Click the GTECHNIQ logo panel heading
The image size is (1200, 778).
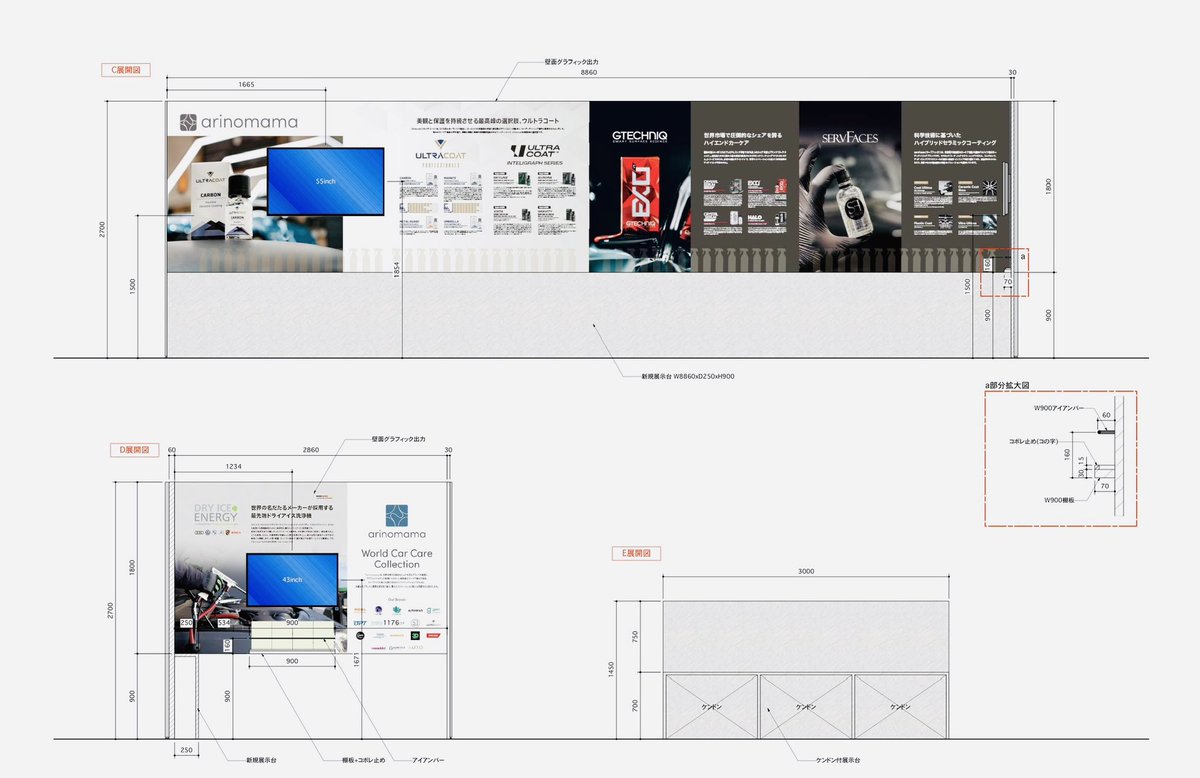[x=640, y=137]
